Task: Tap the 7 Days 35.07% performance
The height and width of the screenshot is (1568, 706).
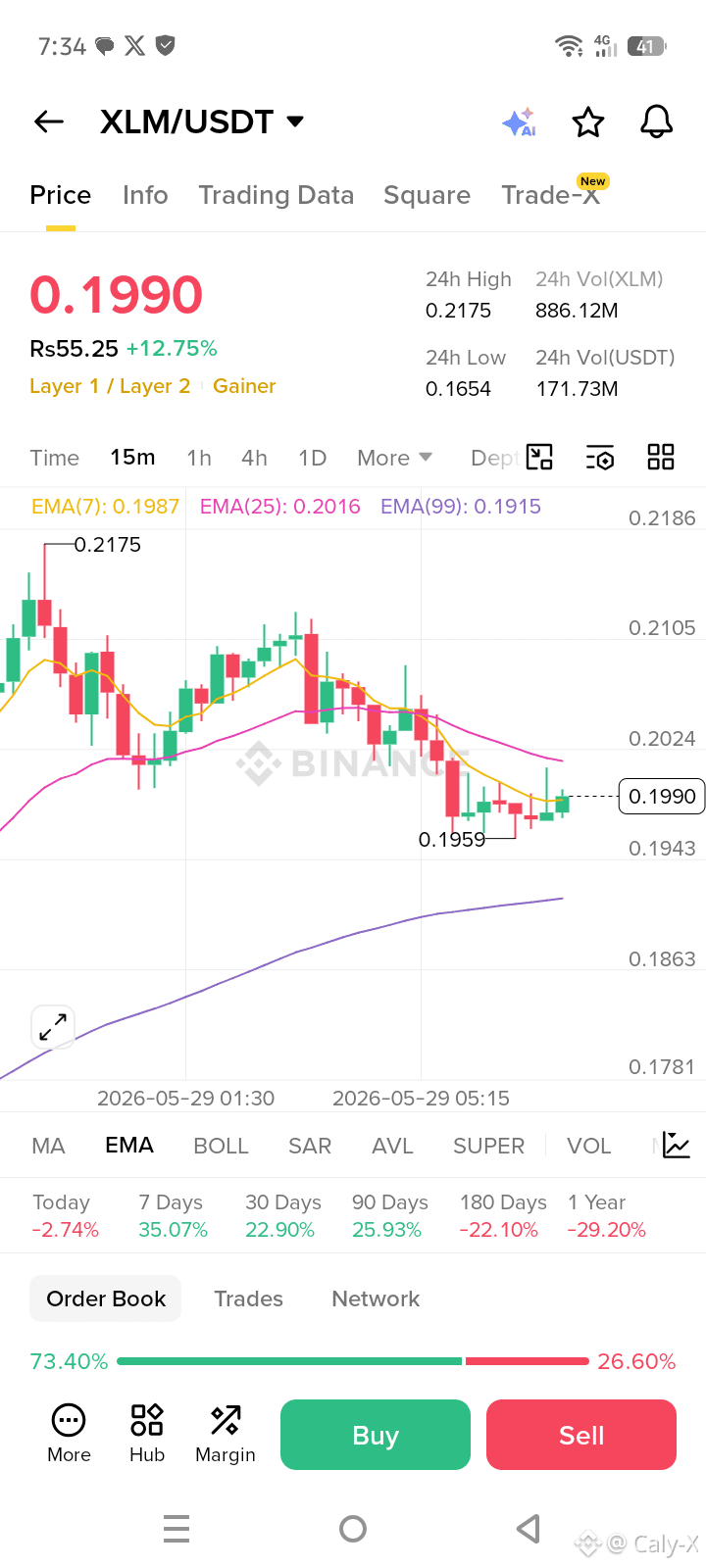Action: click(x=173, y=1216)
